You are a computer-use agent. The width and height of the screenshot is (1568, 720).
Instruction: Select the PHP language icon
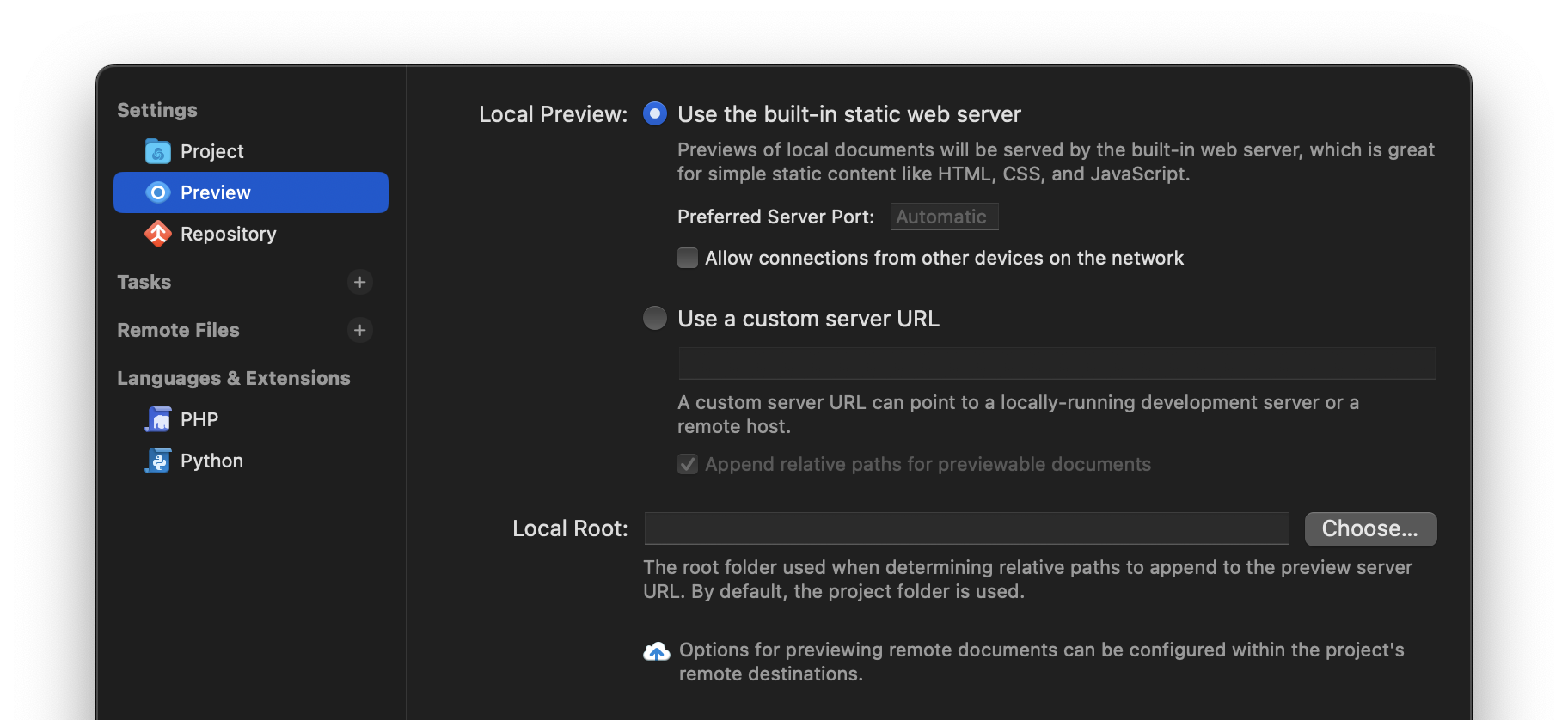tap(158, 419)
